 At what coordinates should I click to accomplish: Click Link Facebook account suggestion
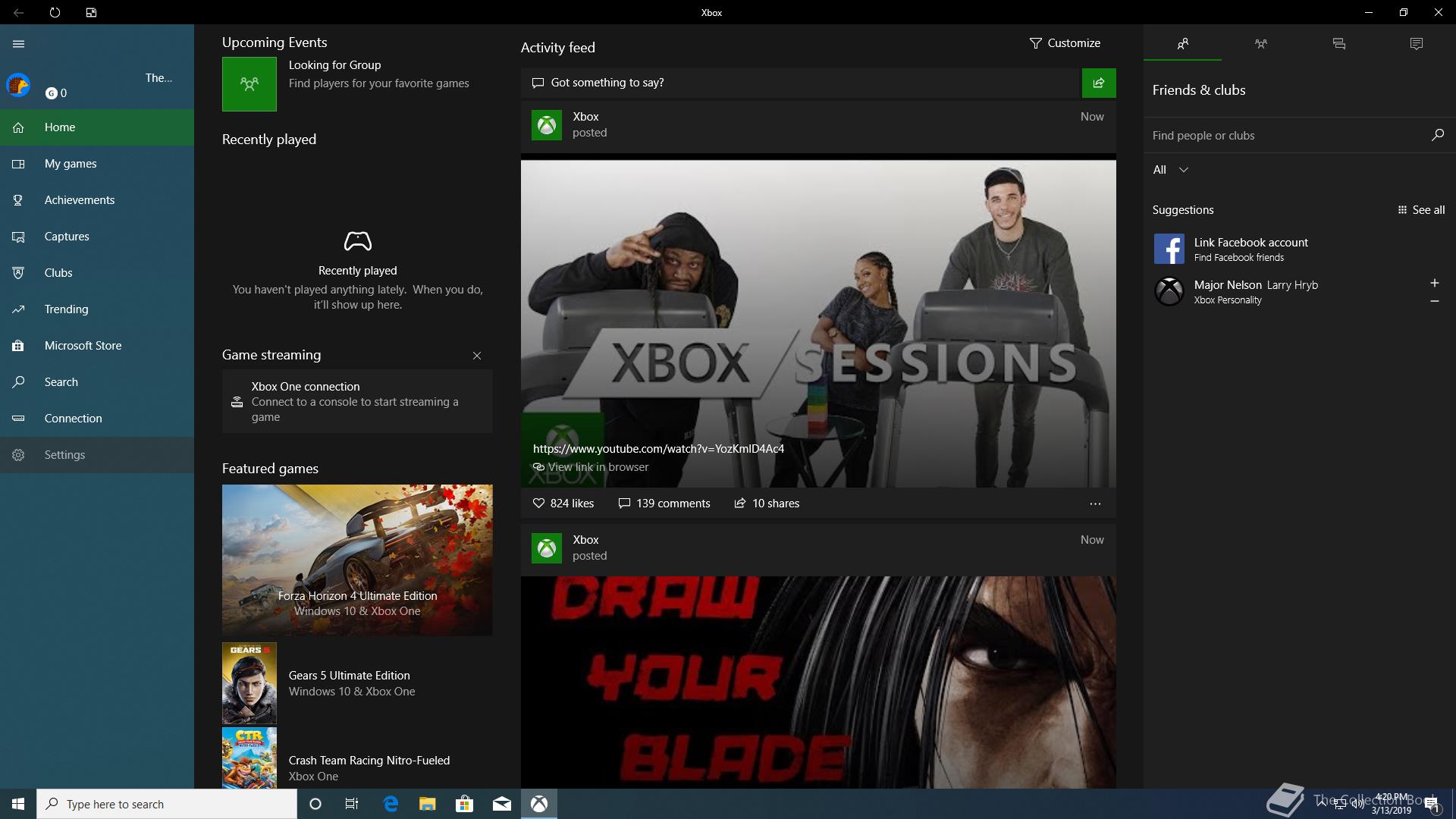pyautogui.click(x=1300, y=249)
